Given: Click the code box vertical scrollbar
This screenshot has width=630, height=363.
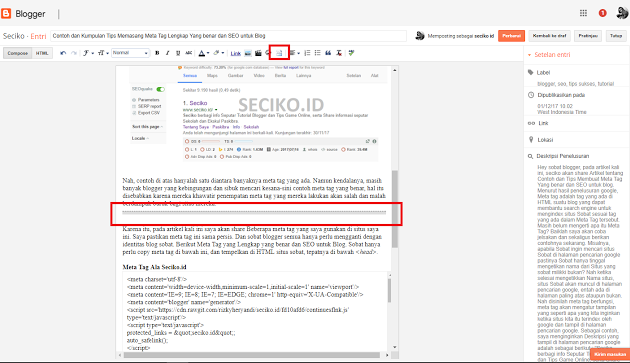Looking at the screenshot, I should click(389, 290).
